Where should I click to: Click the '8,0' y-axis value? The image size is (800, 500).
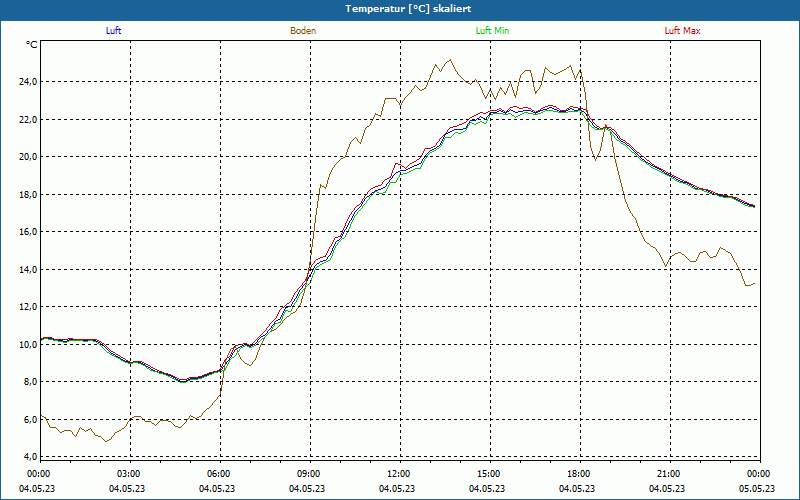(x=31, y=382)
